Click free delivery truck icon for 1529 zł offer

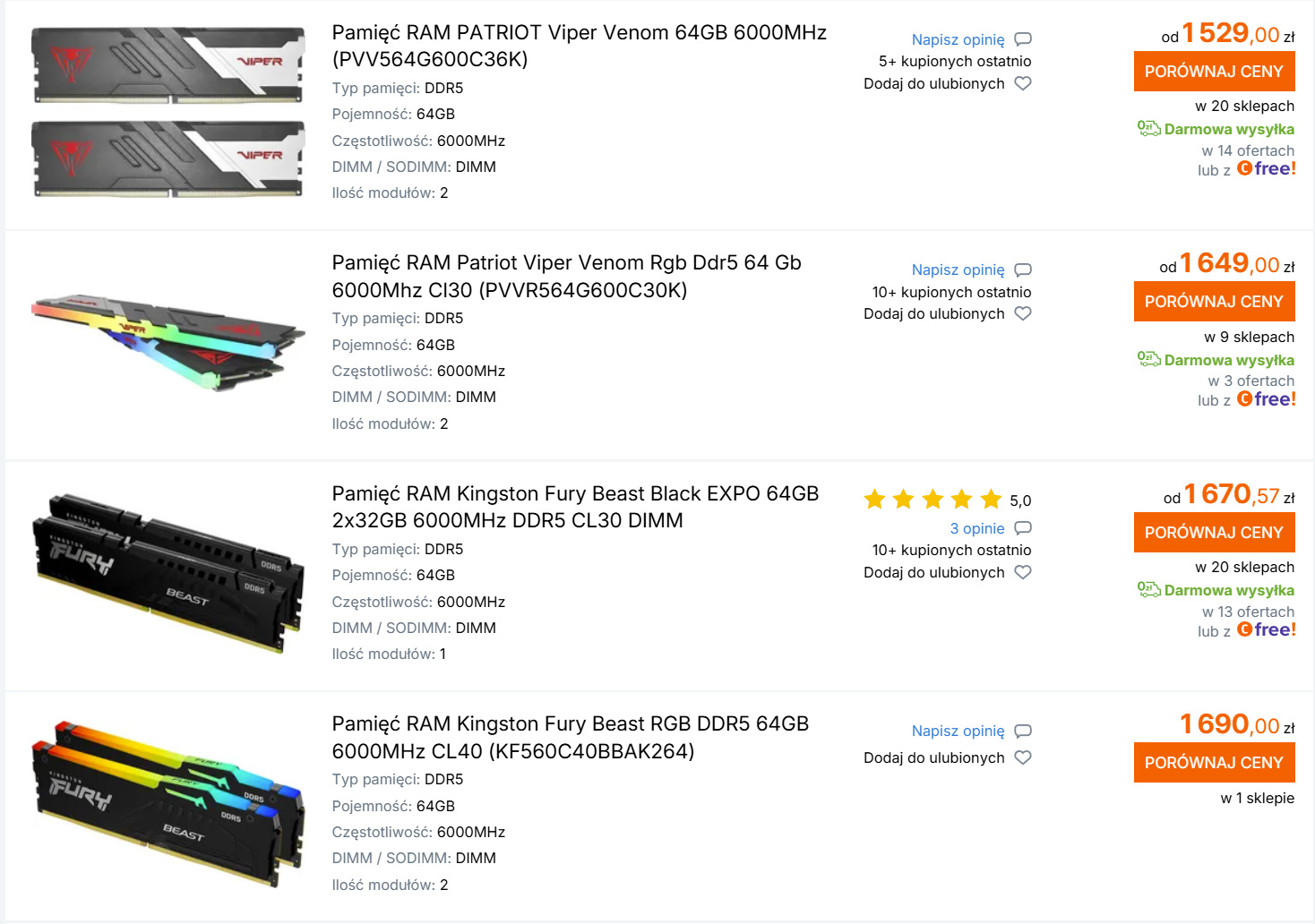1148,128
